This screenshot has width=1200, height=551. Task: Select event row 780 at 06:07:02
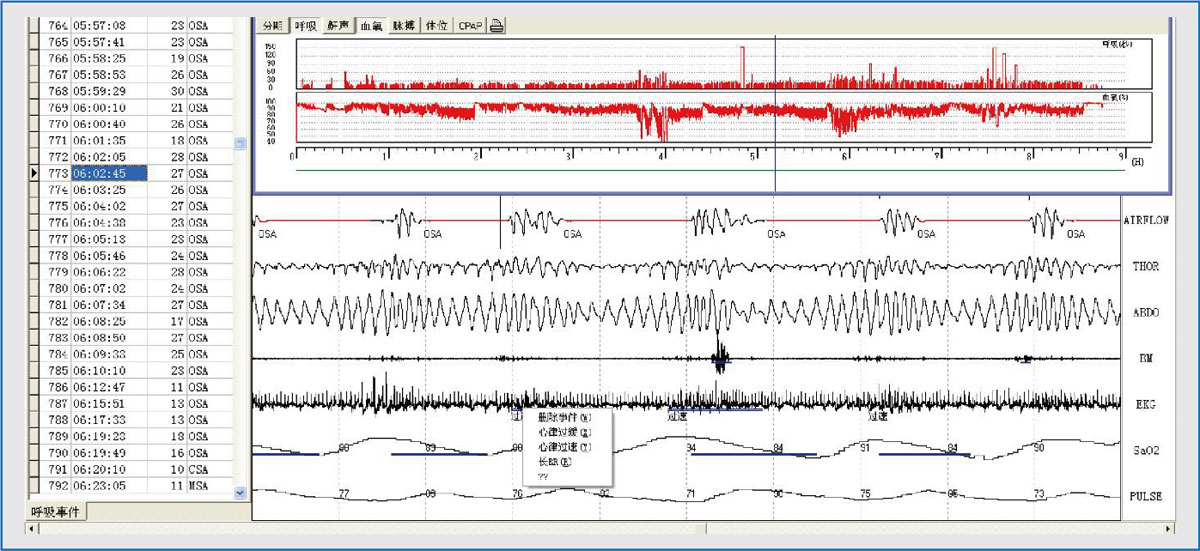tap(130, 288)
